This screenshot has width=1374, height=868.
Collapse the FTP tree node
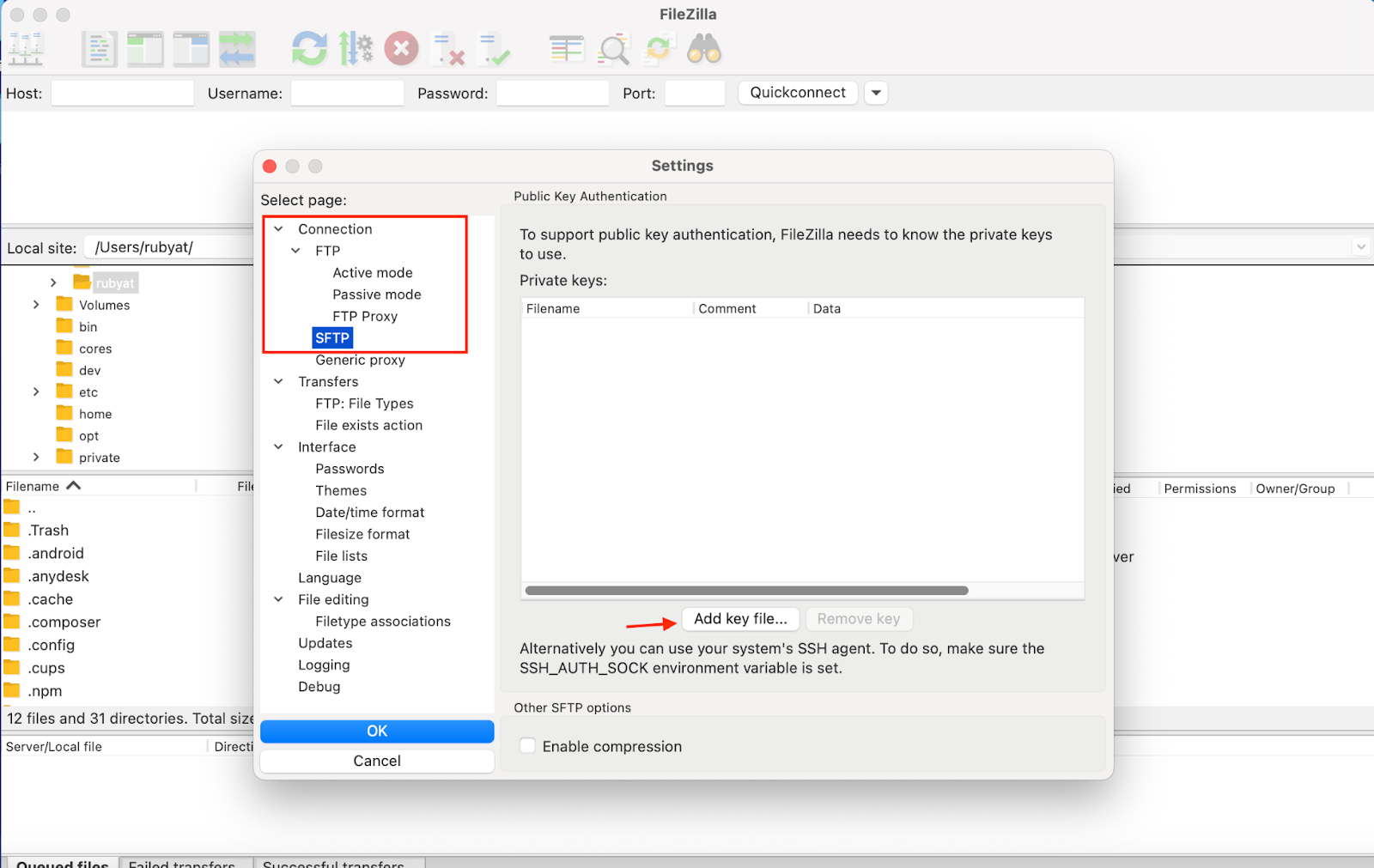pyautogui.click(x=295, y=251)
